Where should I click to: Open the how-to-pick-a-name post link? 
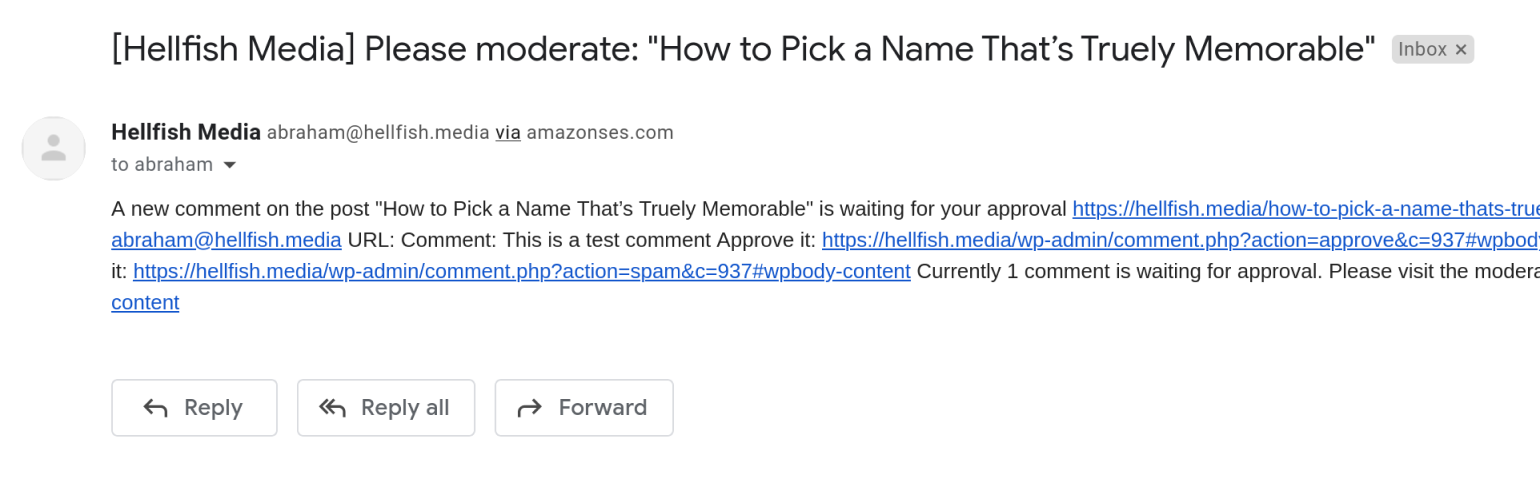(1306, 209)
